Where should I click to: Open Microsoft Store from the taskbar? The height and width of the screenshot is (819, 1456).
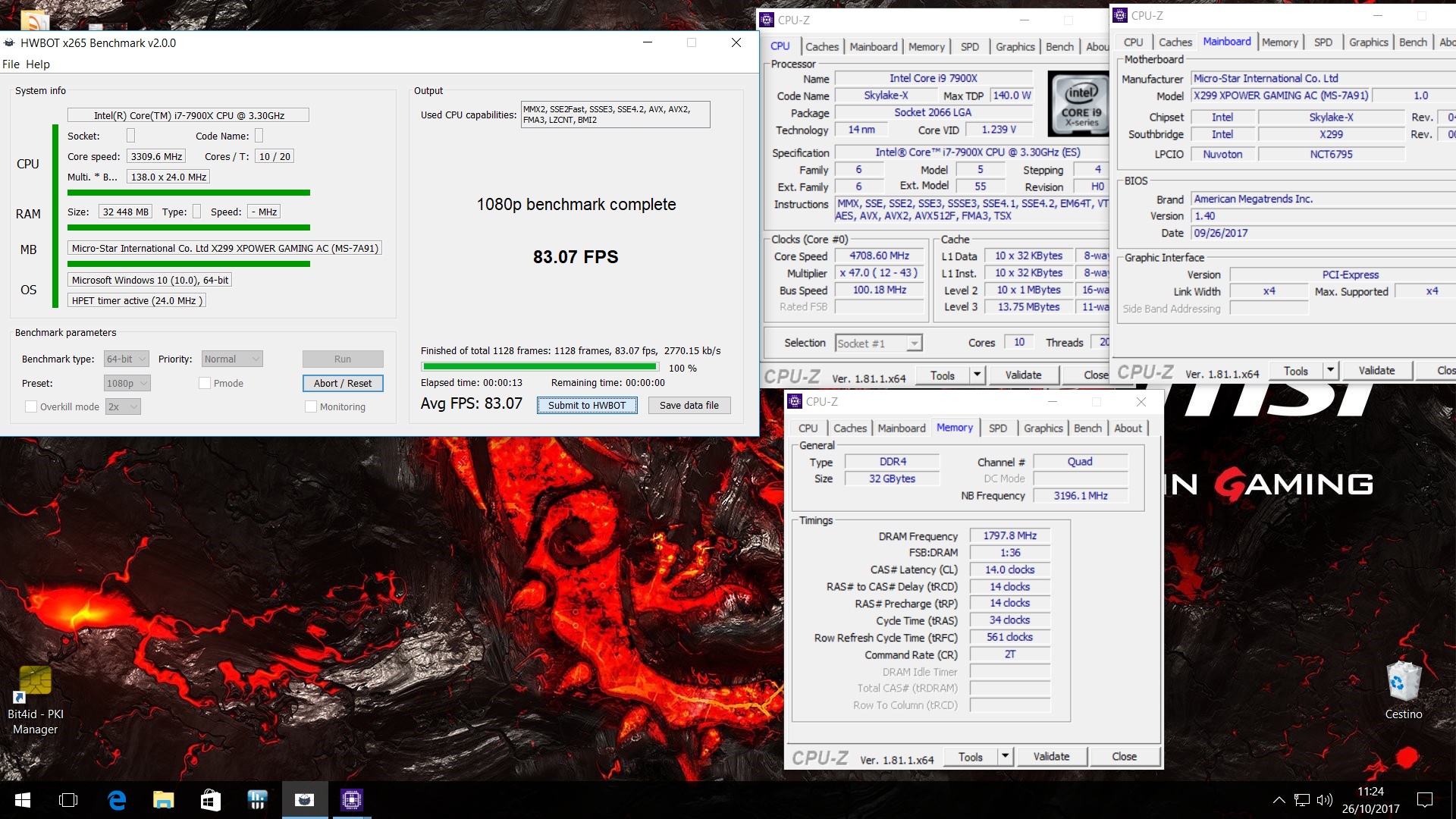(x=210, y=800)
